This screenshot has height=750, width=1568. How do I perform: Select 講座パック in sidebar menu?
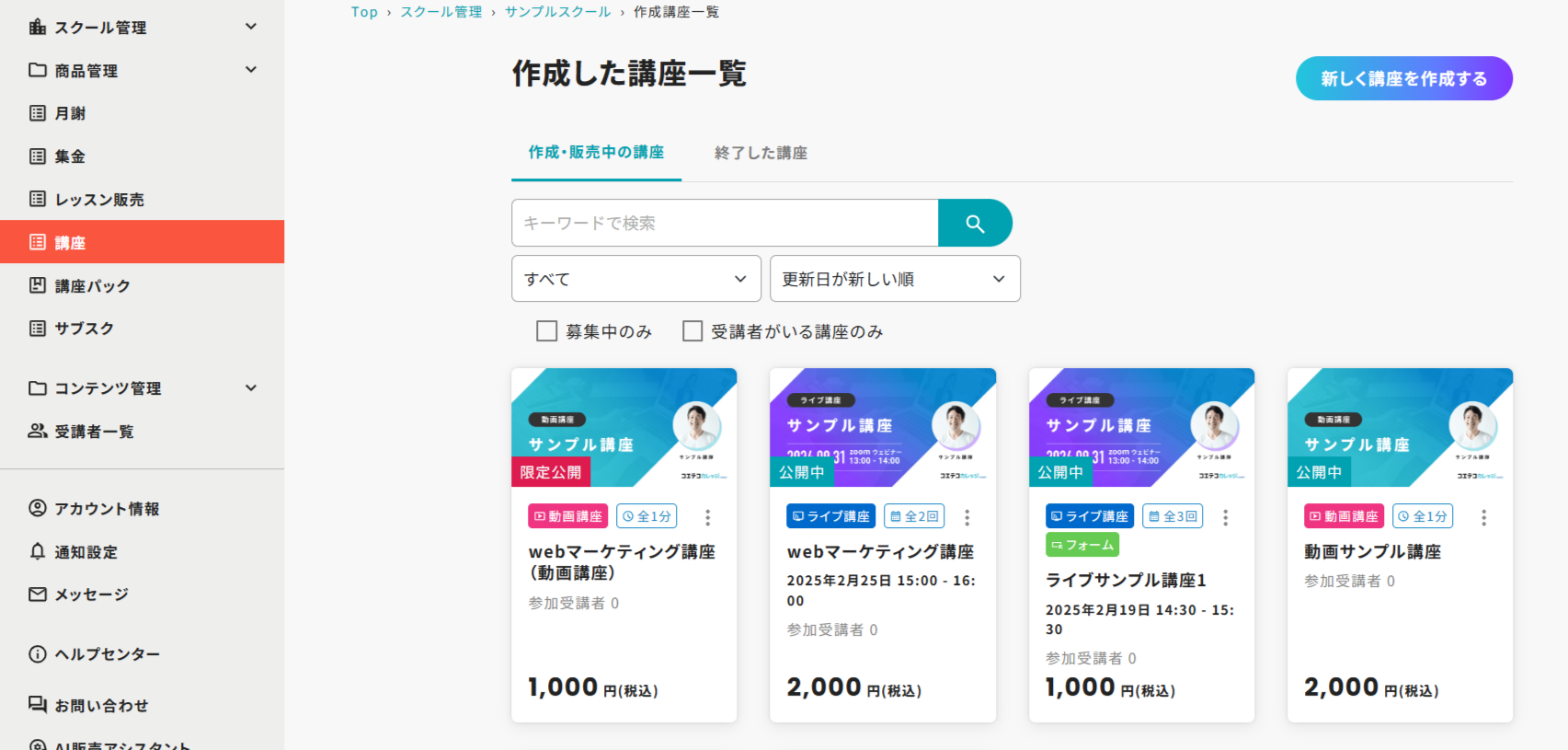coord(92,286)
